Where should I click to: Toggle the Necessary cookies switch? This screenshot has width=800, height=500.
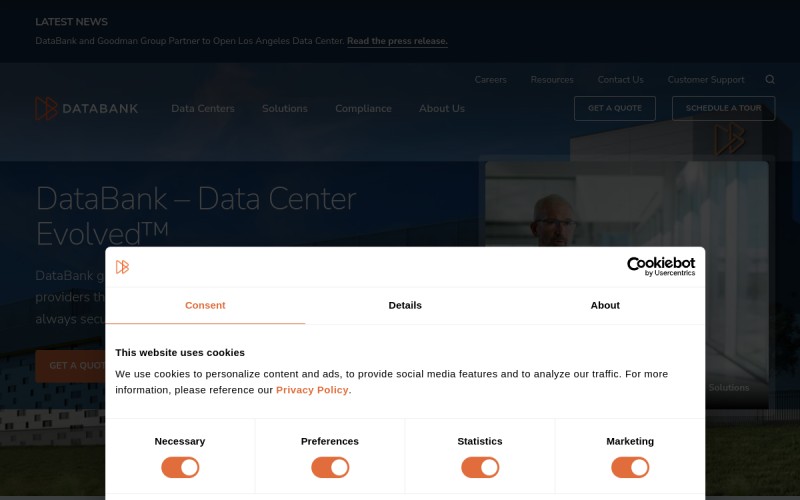pos(180,467)
